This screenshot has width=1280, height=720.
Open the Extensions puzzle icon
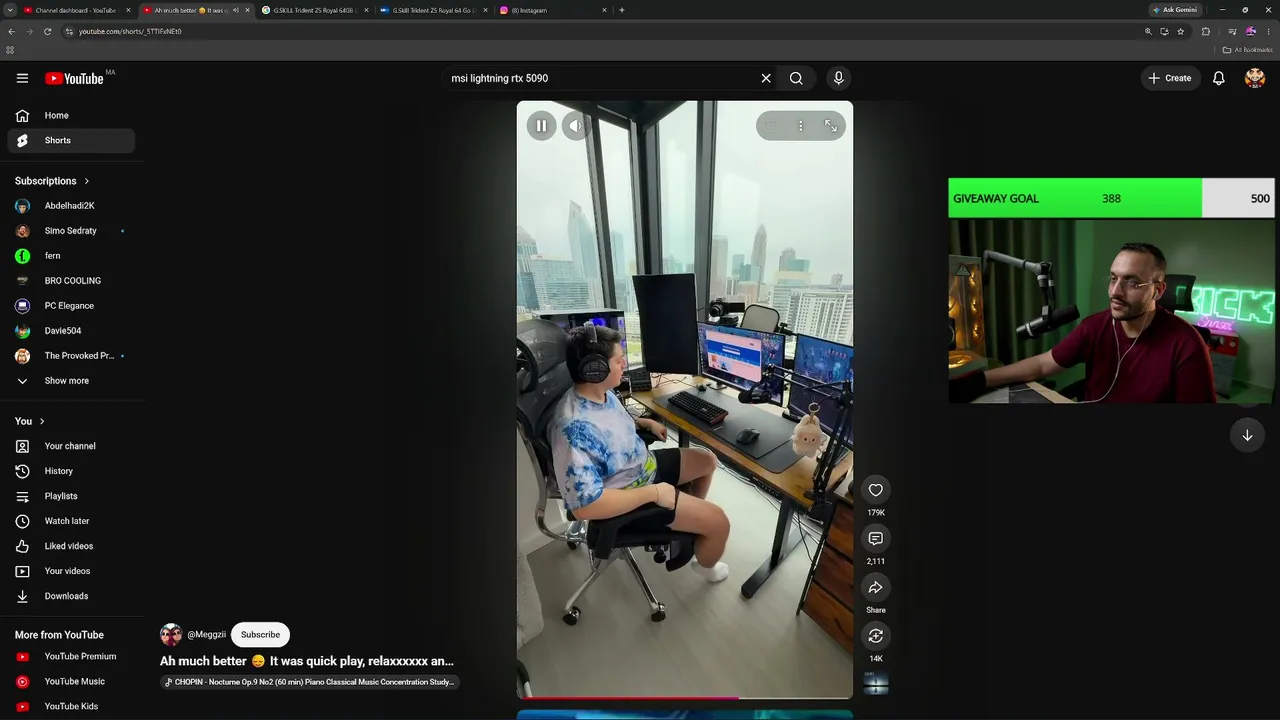(1205, 31)
